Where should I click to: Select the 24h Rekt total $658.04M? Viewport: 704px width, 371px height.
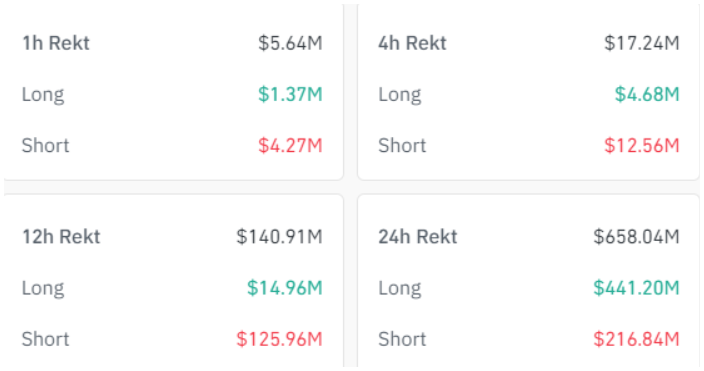(x=636, y=237)
